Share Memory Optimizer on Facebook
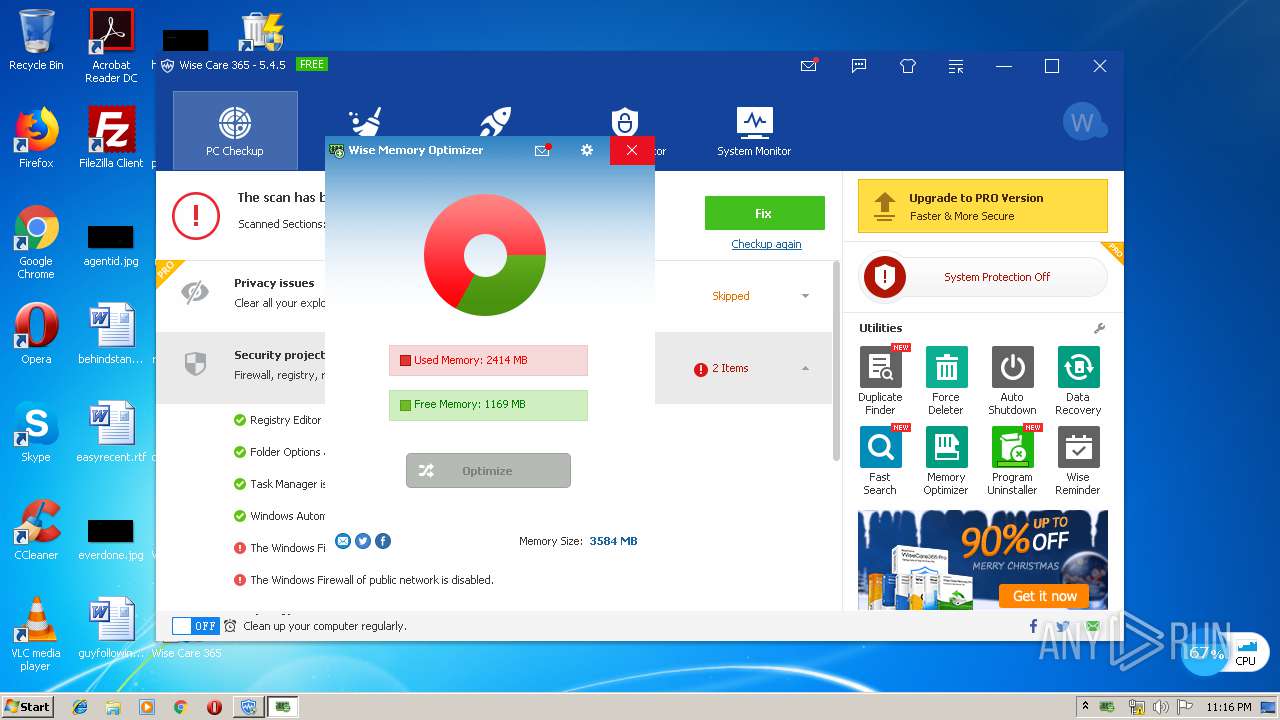 383,541
